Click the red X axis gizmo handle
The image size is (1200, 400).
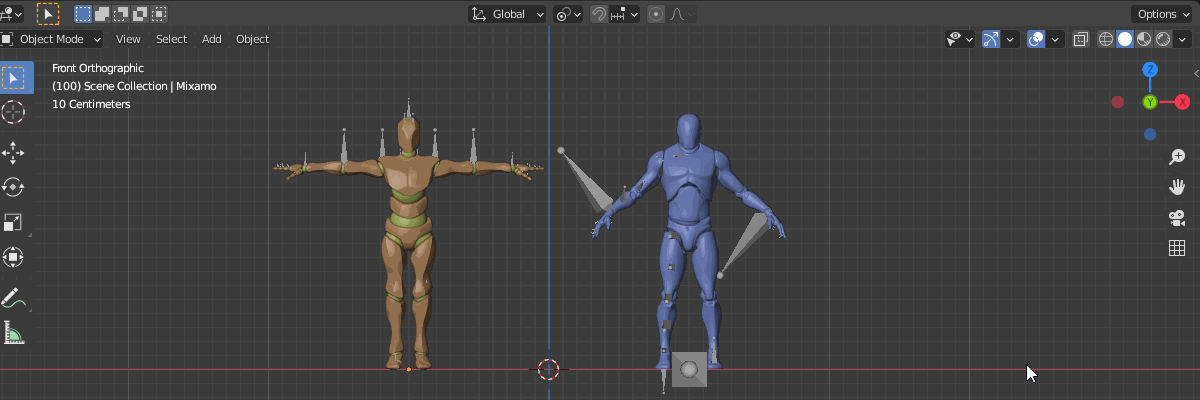pos(1182,102)
